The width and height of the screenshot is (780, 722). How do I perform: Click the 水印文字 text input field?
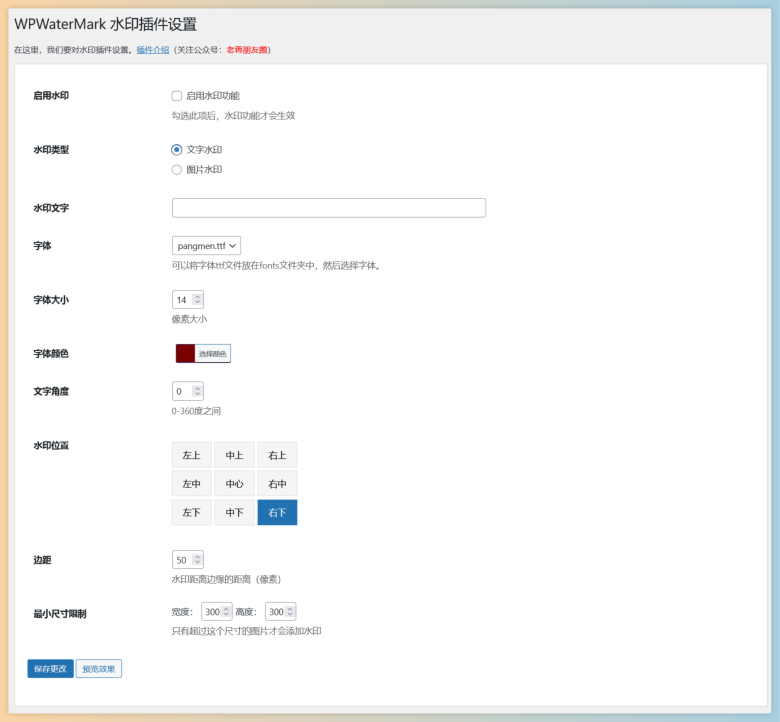tap(329, 208)
